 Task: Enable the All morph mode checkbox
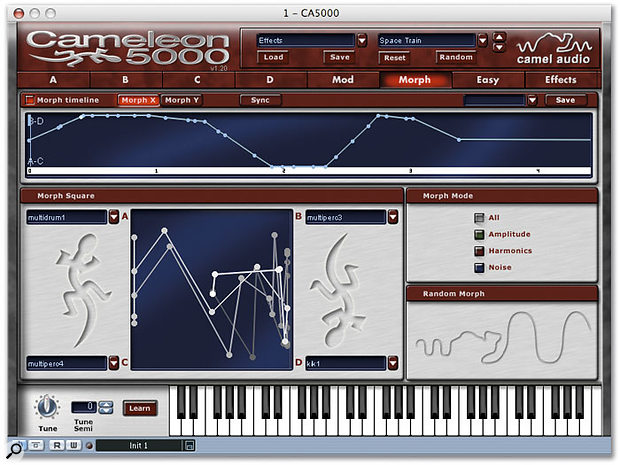[x=479, y=217]
